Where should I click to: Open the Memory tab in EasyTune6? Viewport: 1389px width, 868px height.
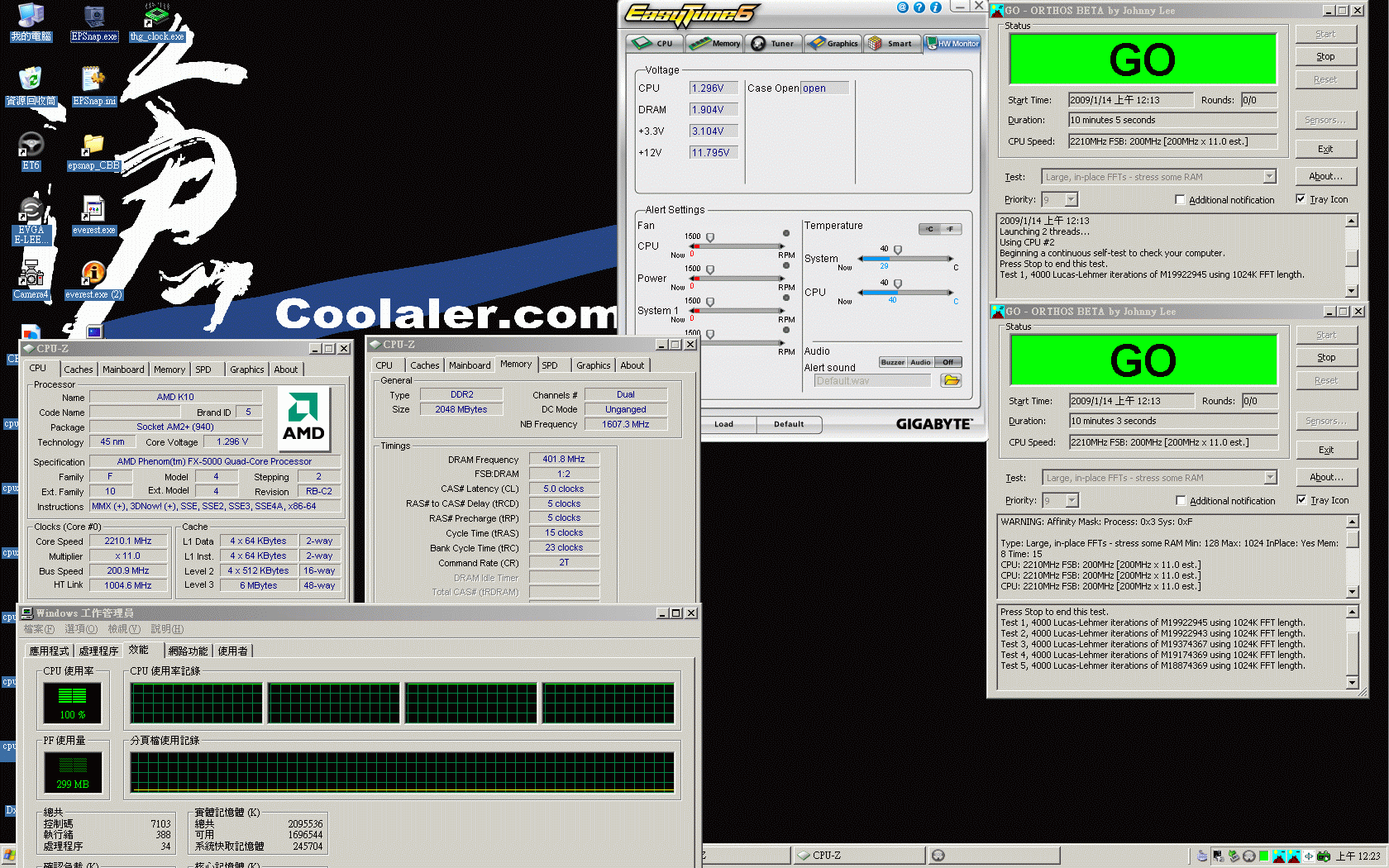pos(714,43)
